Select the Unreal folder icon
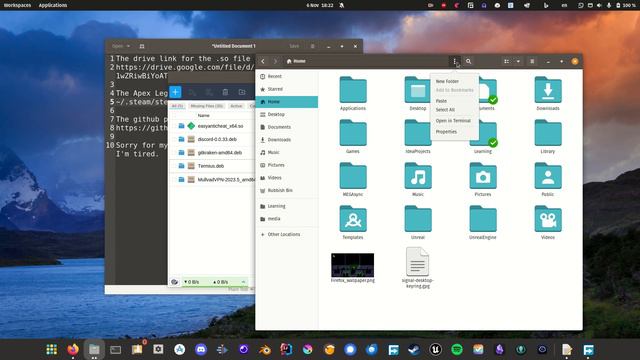The image size is (640, 360). (x=418, y=219)
